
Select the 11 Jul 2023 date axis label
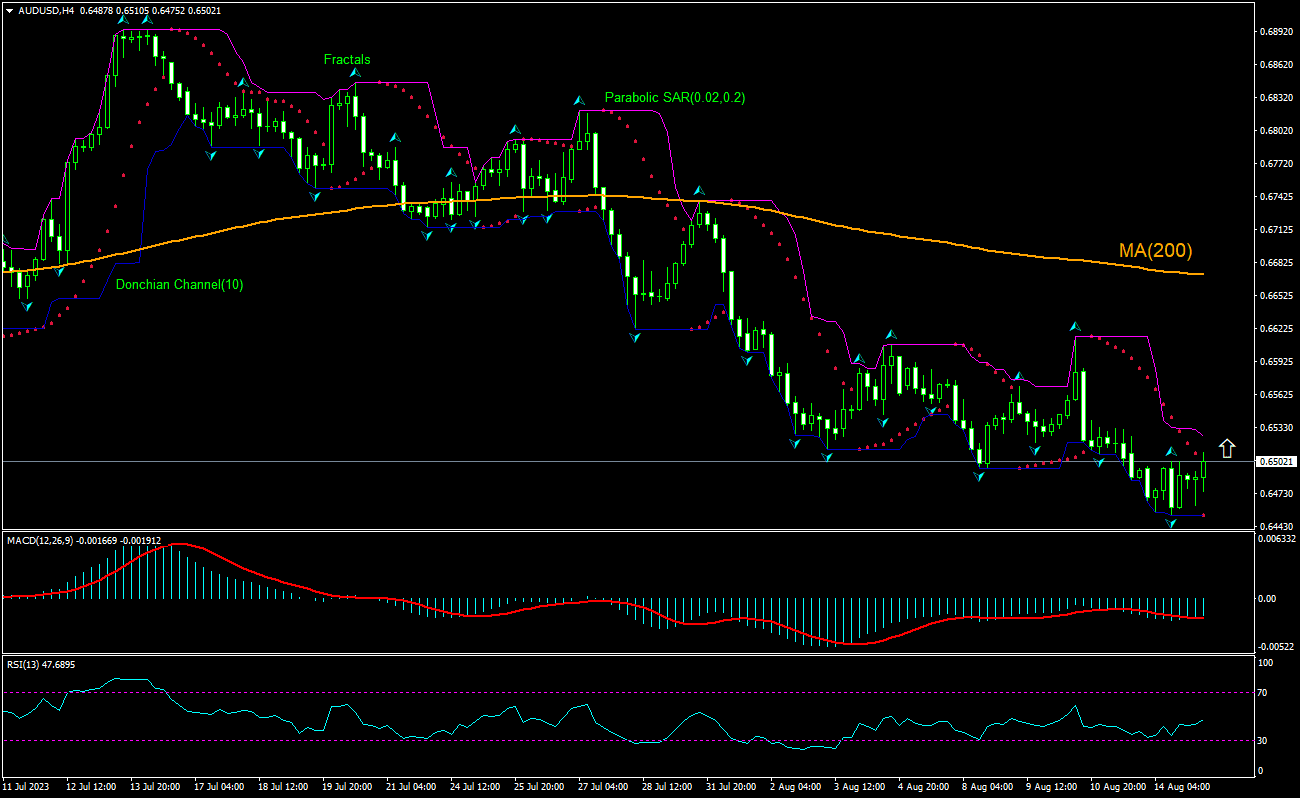pyautogui.click(x=25, y=787)
